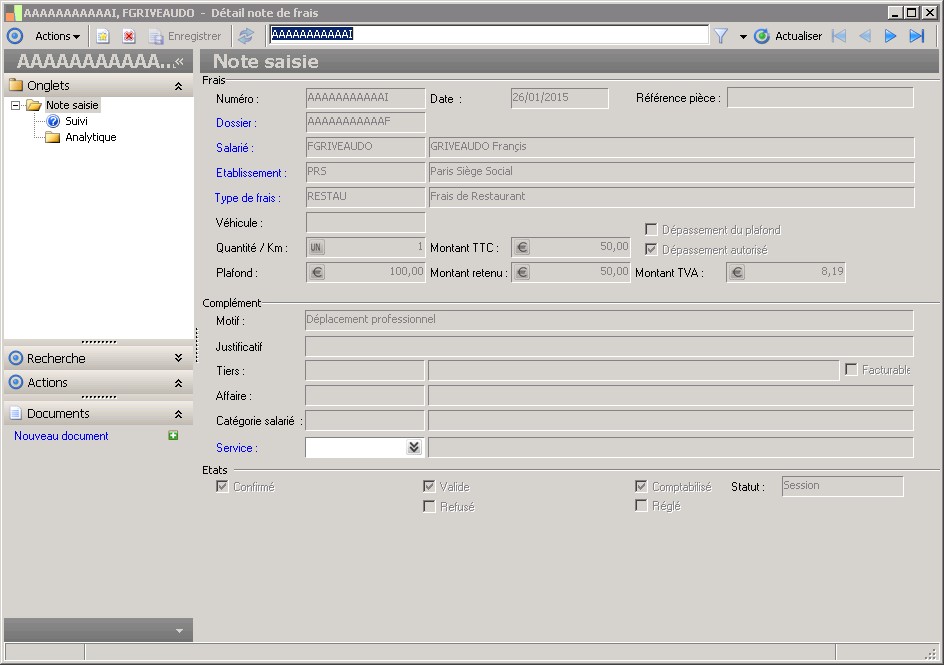Click the search text field in toolbar

pos(488,34)
